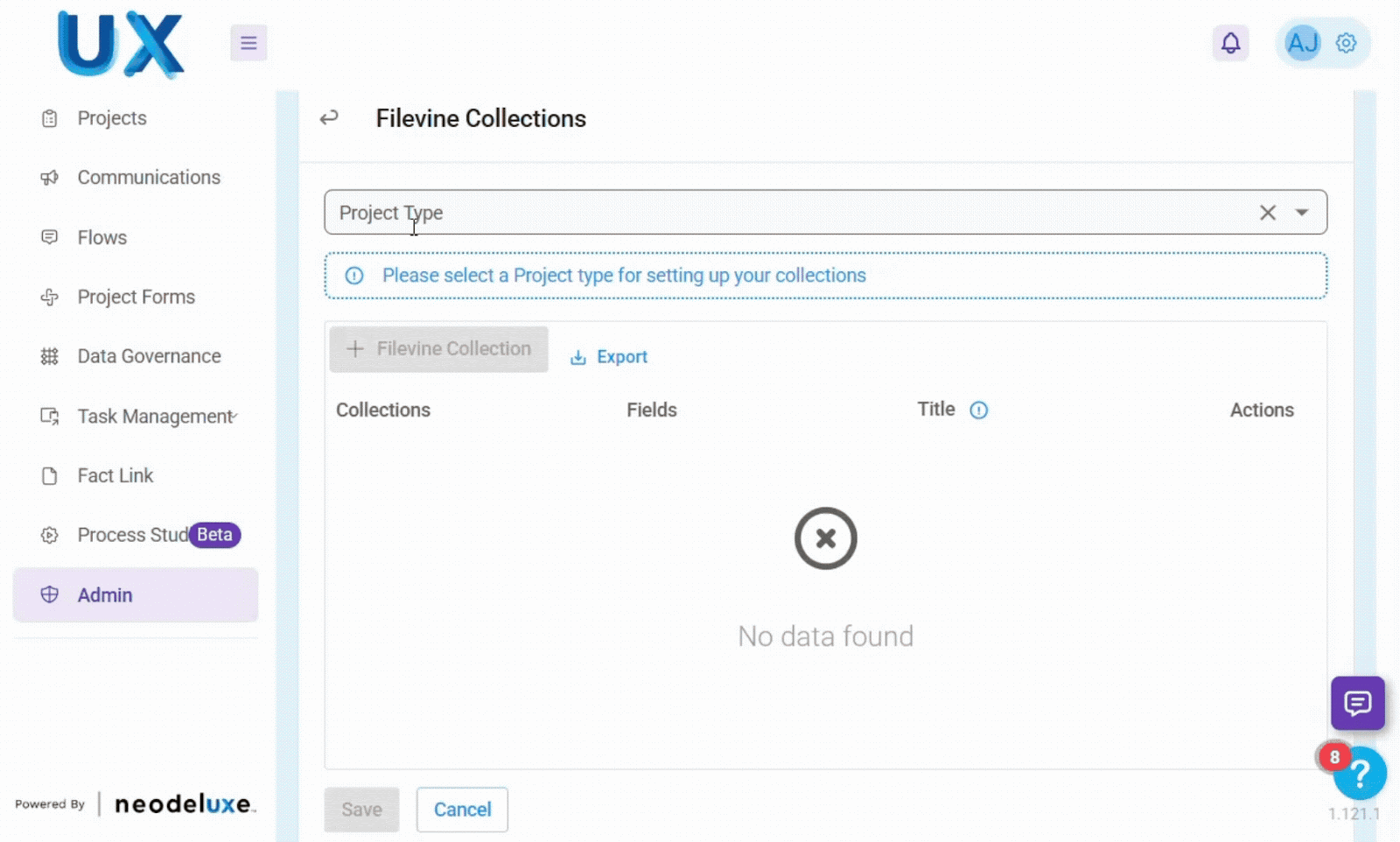Click the Title column info icon
Image resolution: width=1400 pixels, height=842 pixels.
978,410
